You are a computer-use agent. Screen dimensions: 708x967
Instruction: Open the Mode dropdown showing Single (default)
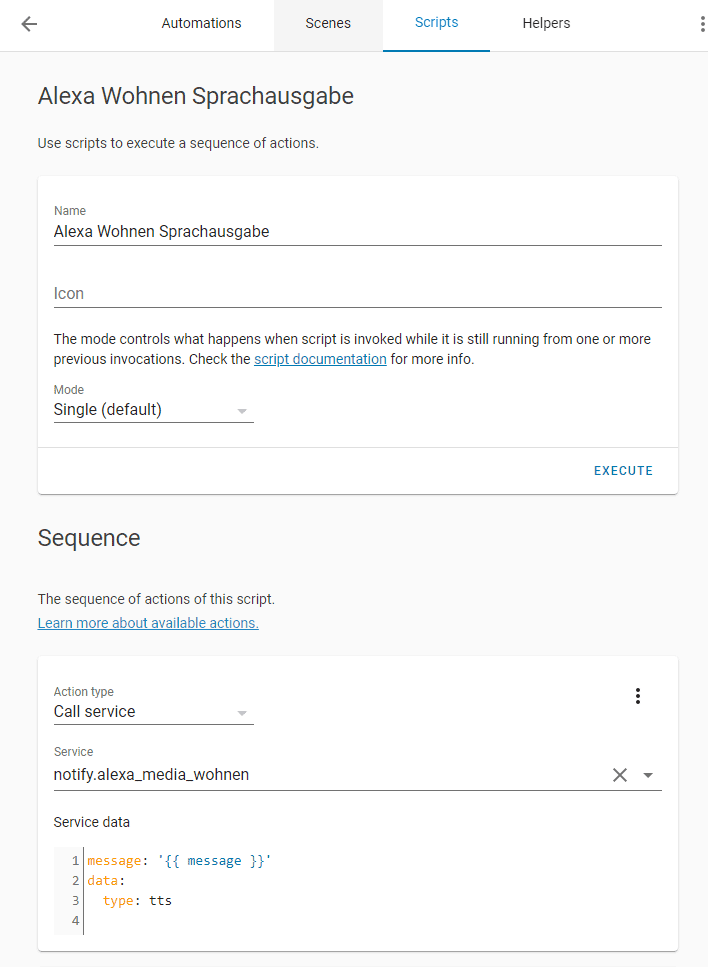153,410
